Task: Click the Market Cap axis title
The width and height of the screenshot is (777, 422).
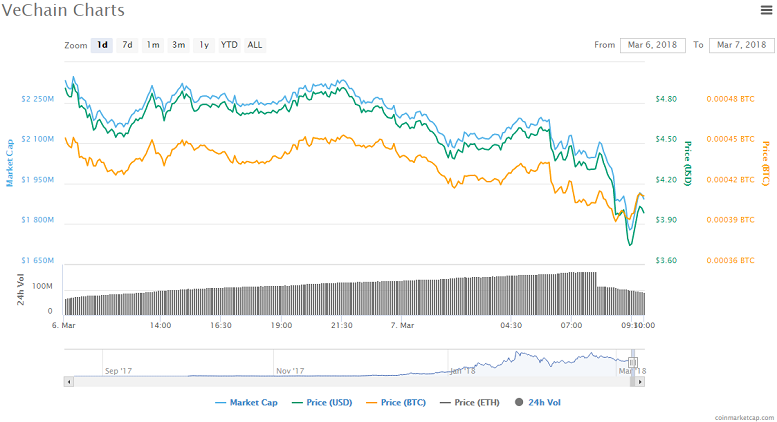Action: (9, 163)
